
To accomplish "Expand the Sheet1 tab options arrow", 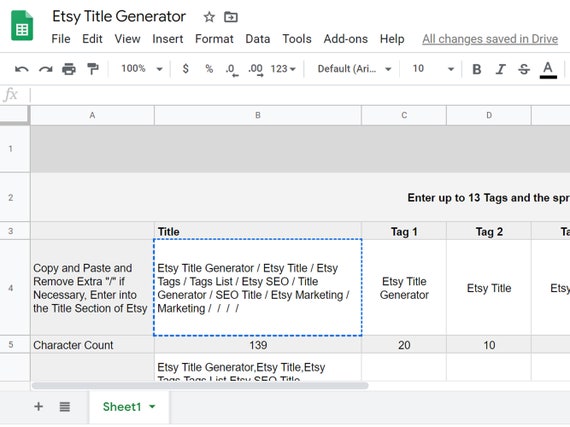I will [152, 406].
